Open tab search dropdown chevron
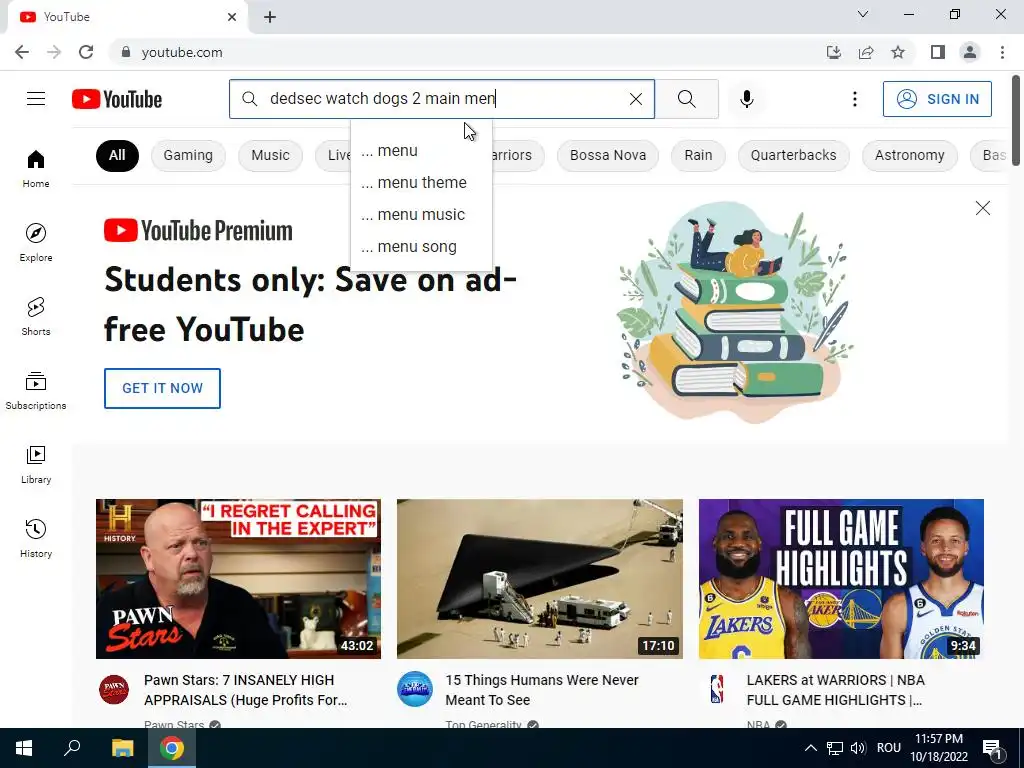The height and width of the screenshot is (768, 1024). click(863, 14)
